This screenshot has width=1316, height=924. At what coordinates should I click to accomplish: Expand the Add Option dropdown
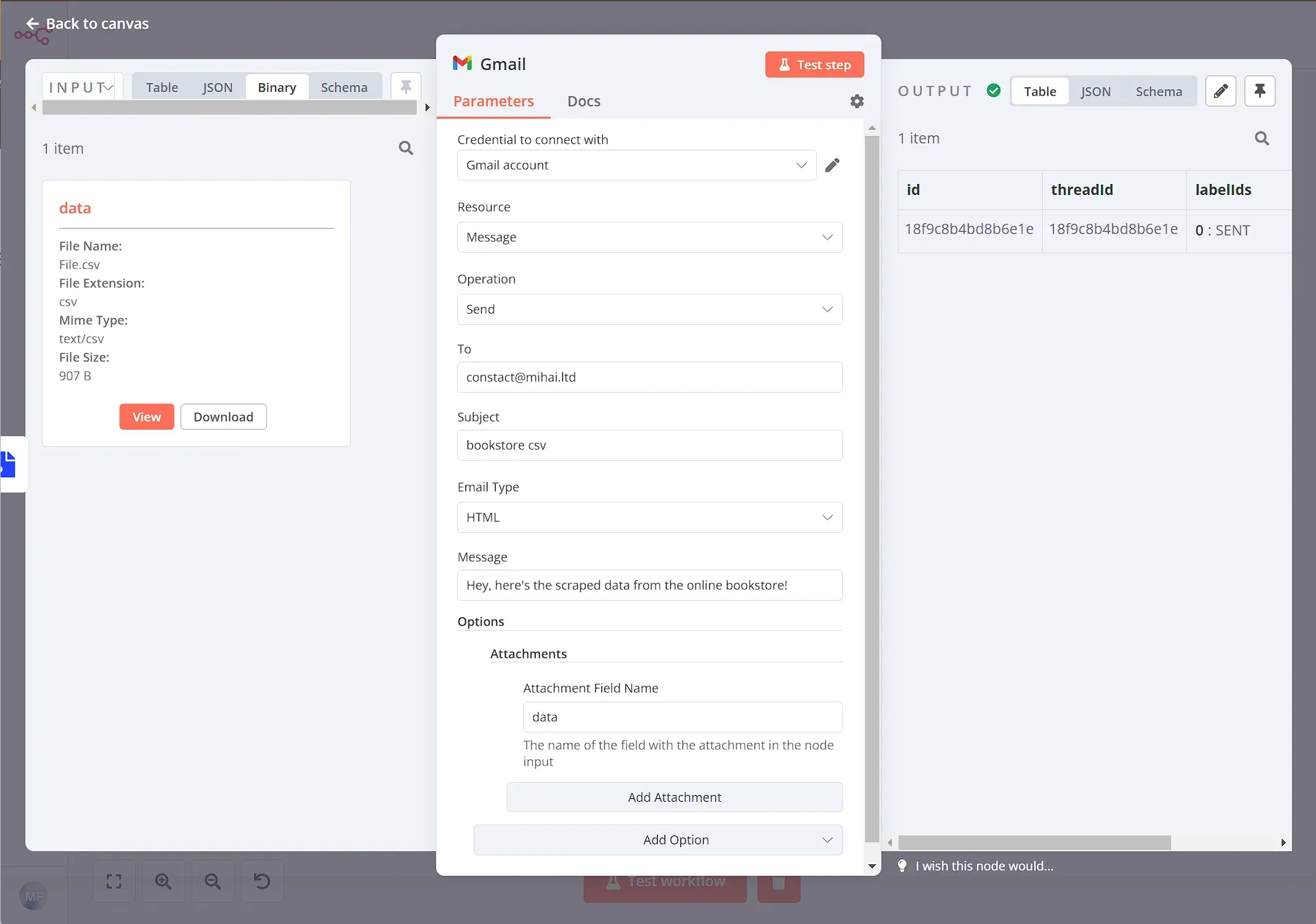[658, 840]
